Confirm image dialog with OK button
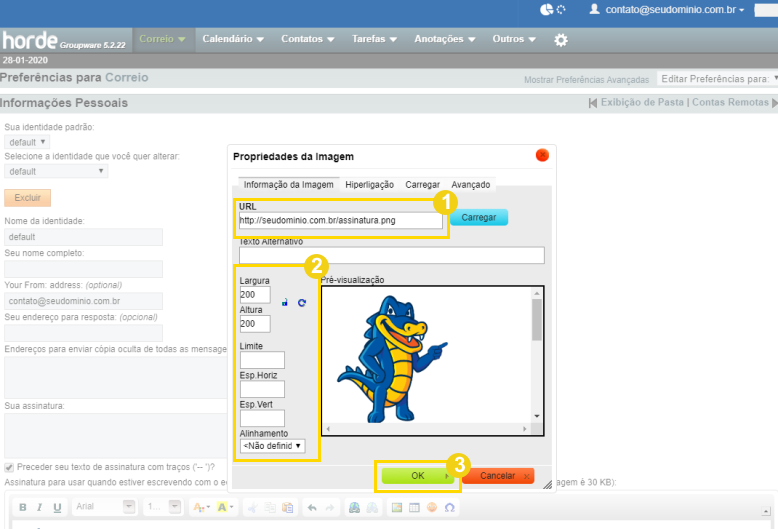This screenshot has width=778, height=529. [418, 476]
